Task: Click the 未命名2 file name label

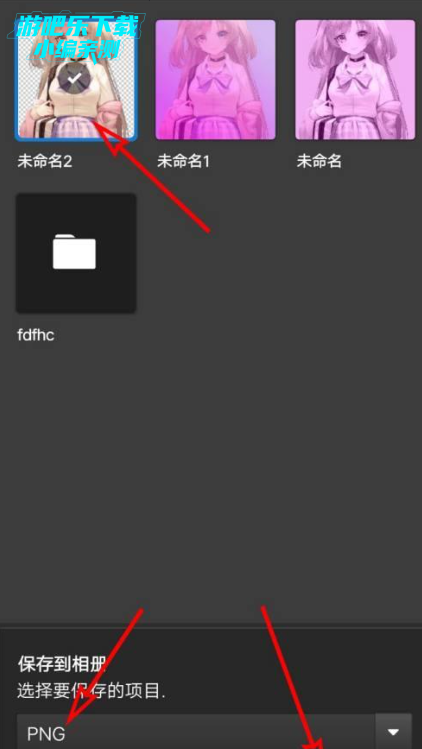Action: (44, 161)
